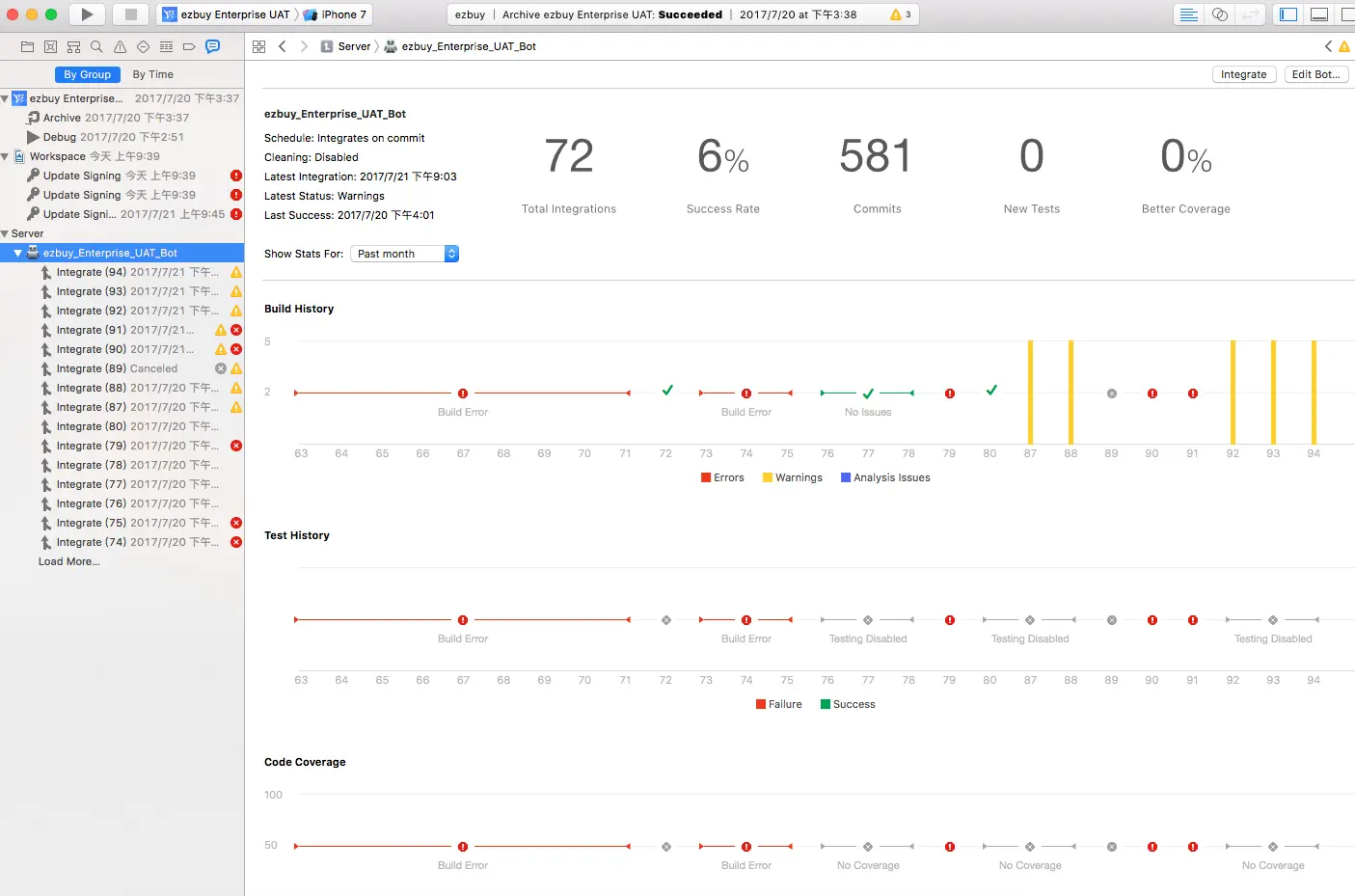Stop the running build
Screen dimensions: 1355x896
(131, 14)
